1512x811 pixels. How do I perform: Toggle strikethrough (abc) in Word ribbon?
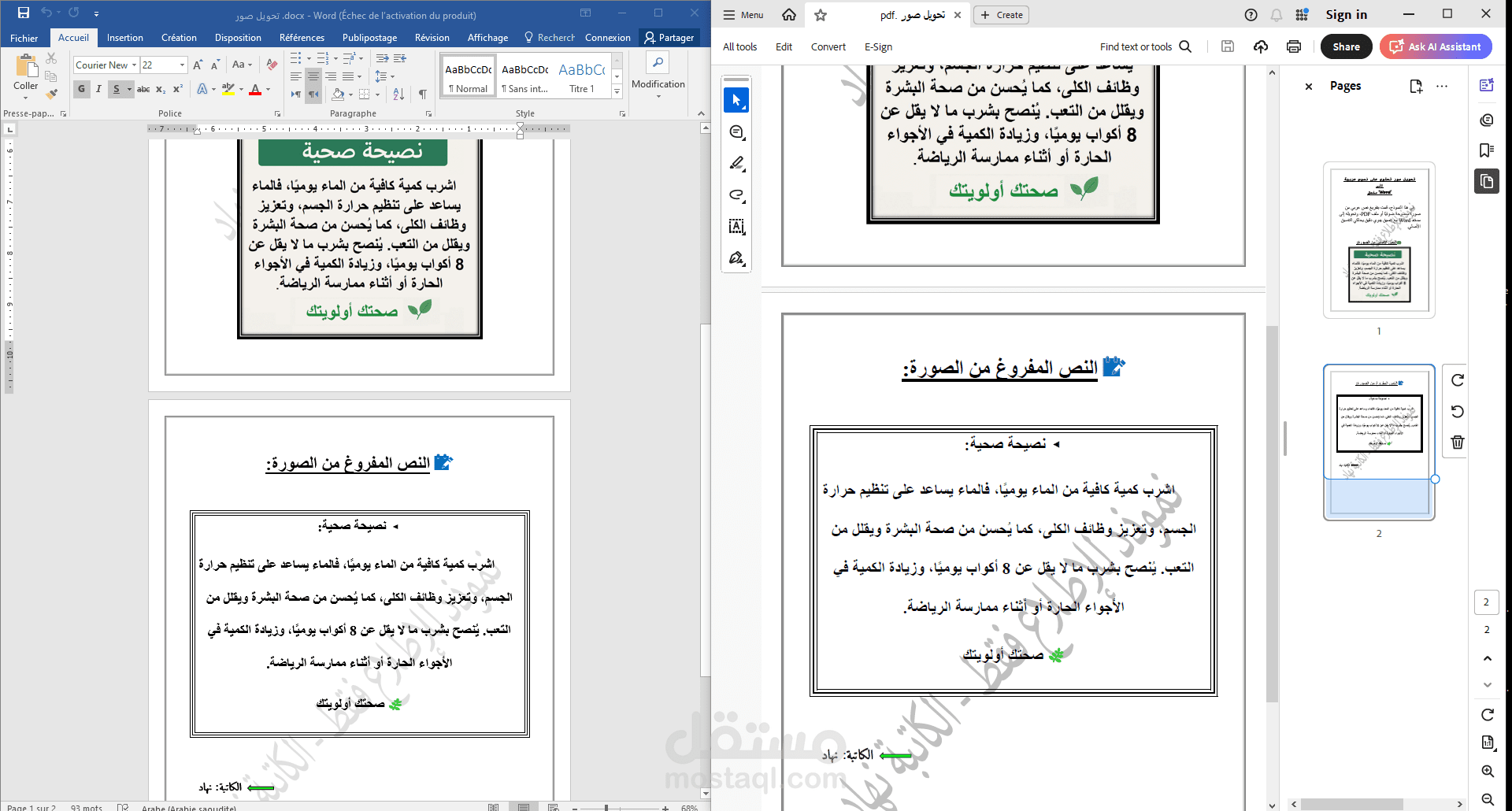[143, 89]
